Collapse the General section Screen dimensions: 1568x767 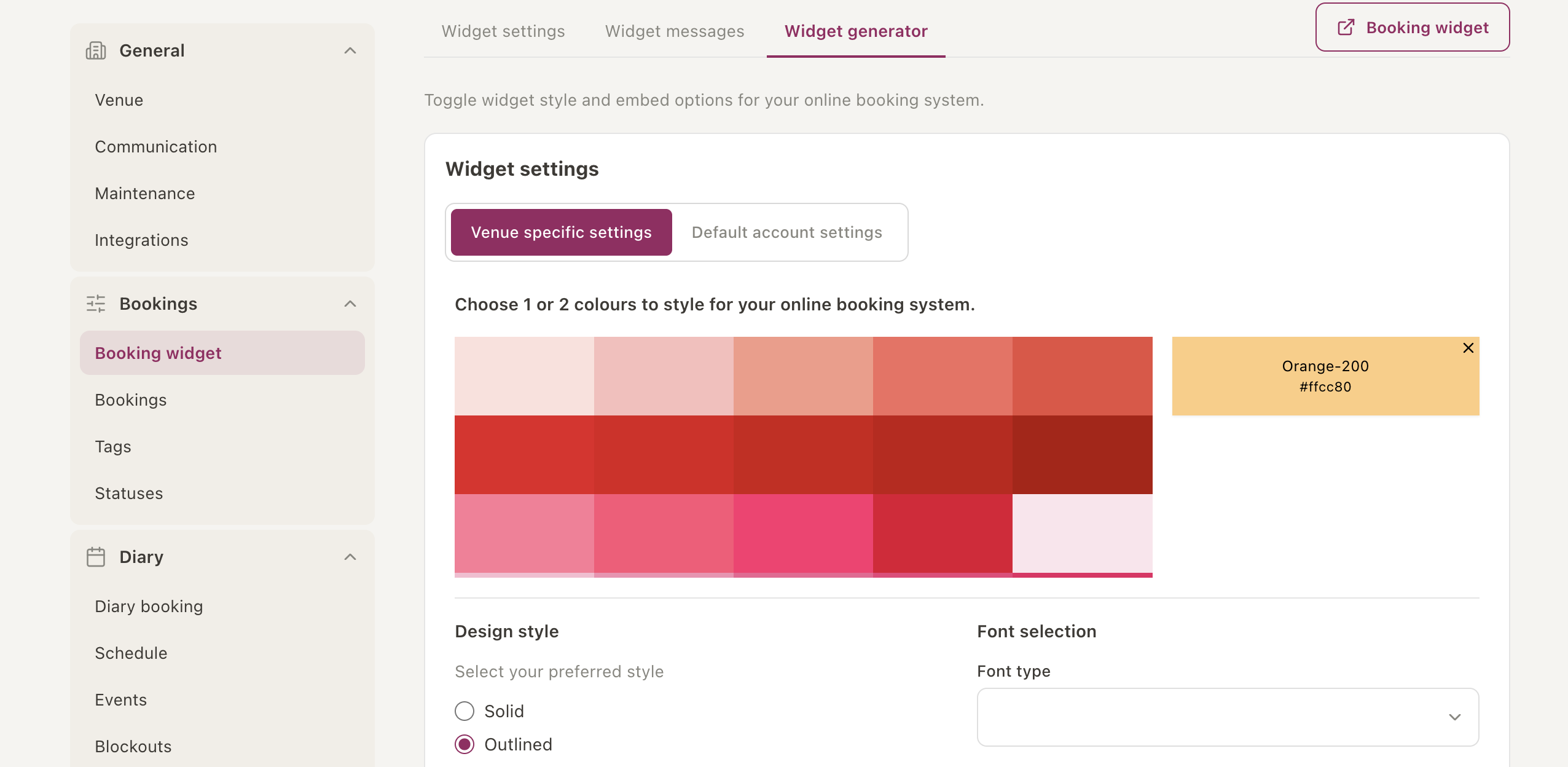(350, 50)
